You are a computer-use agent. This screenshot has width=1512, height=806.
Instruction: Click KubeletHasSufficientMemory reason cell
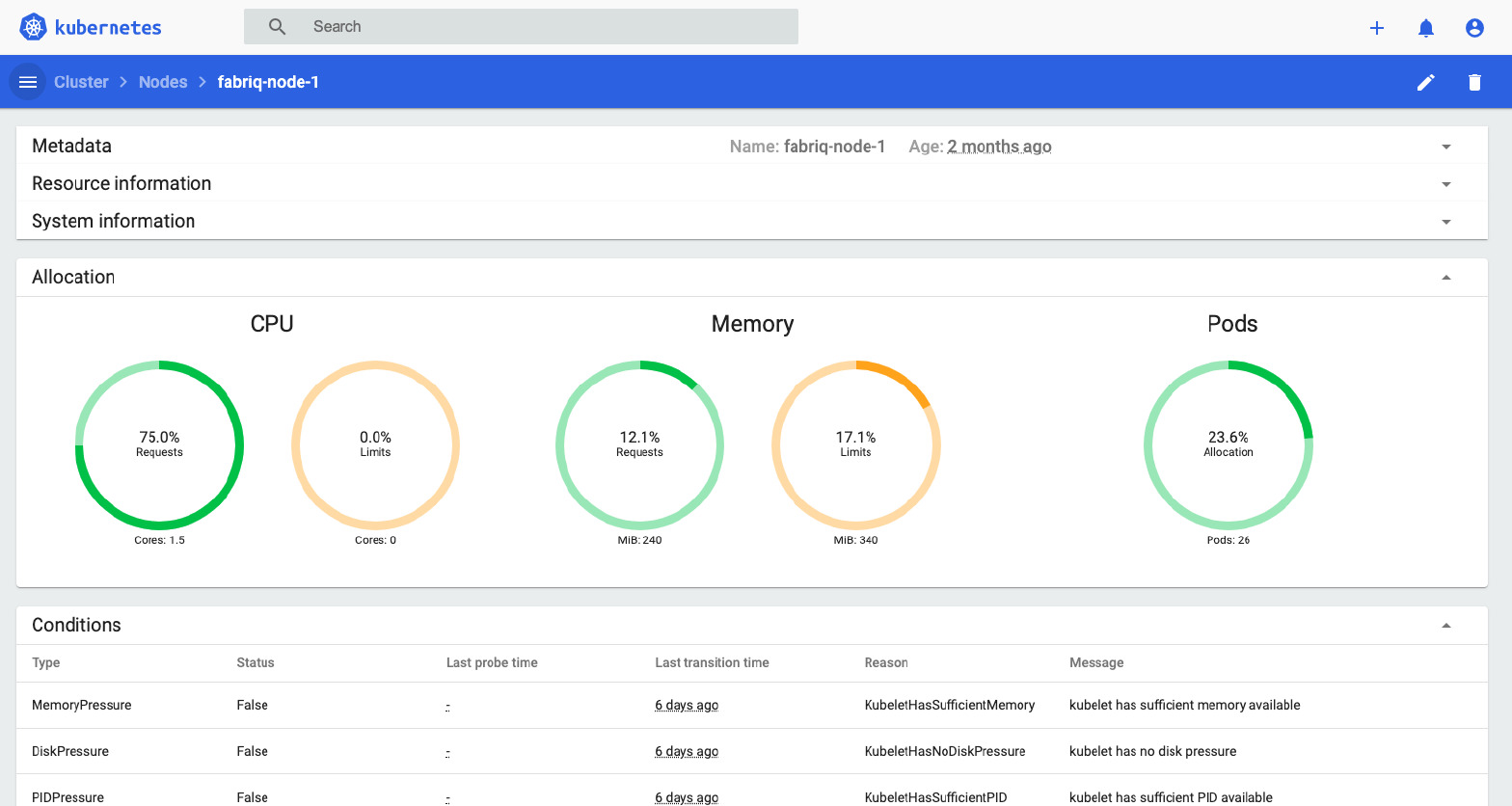coord(950,705)
